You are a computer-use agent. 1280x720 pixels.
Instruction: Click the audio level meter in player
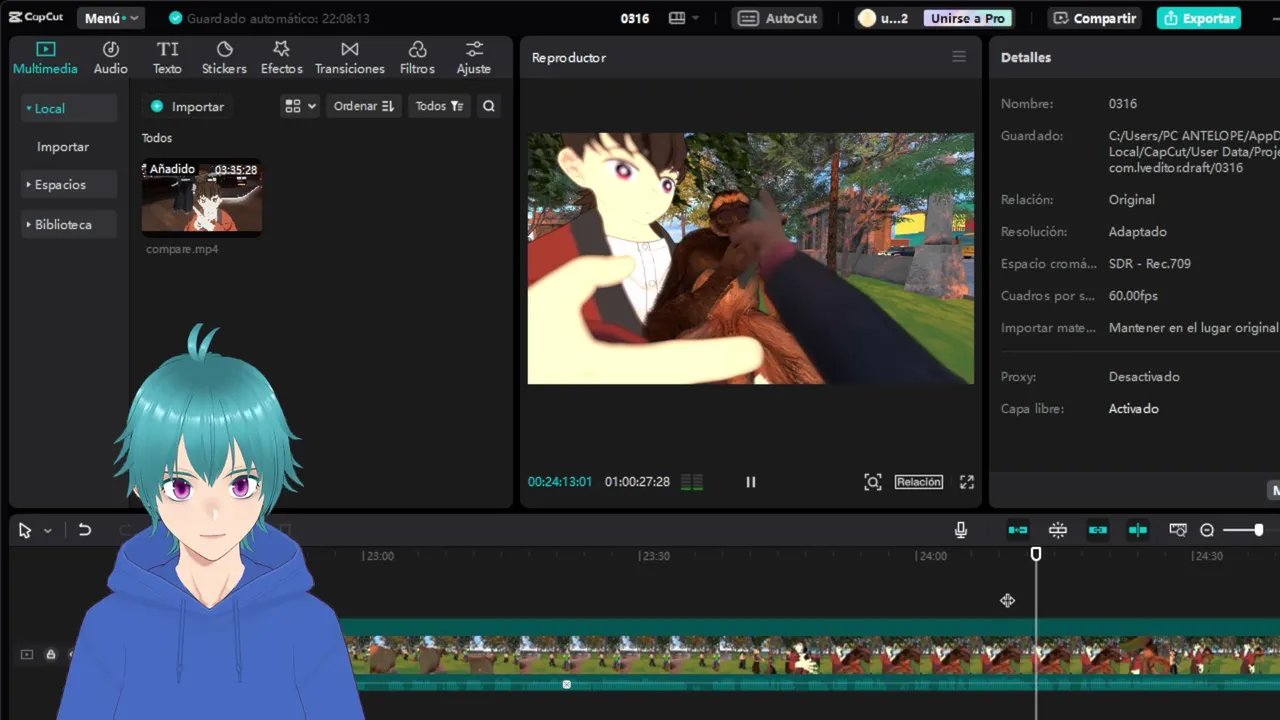pyautogui.click(x=692, y=482)
